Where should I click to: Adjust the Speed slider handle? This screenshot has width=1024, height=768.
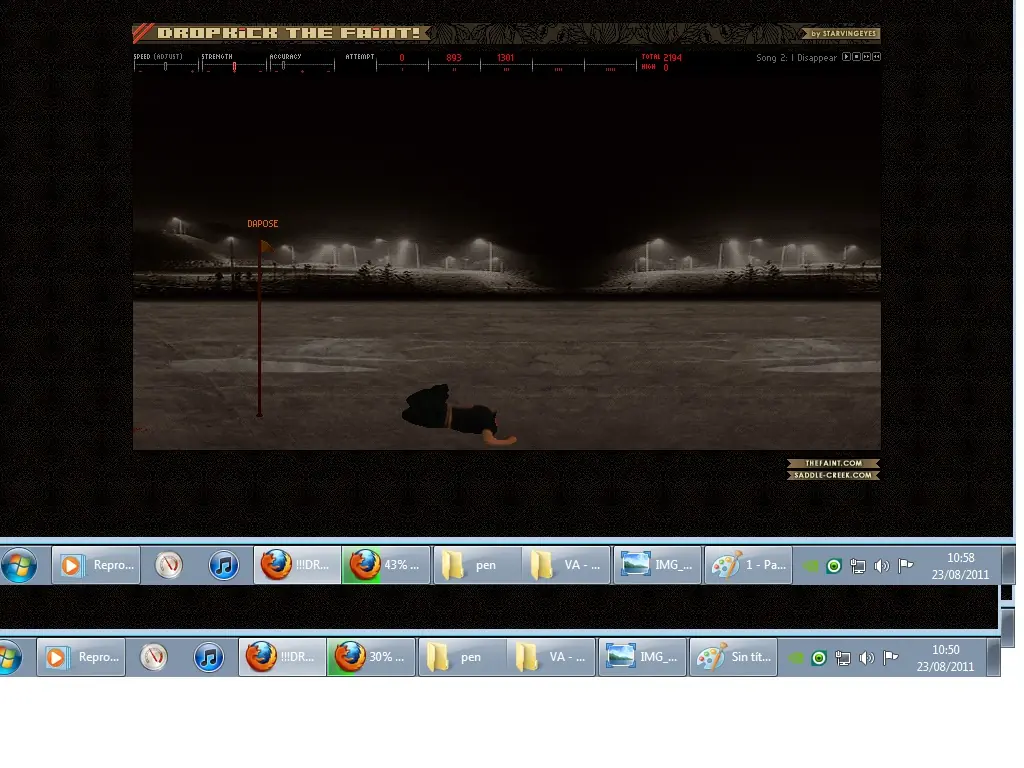tap(165, 66)
